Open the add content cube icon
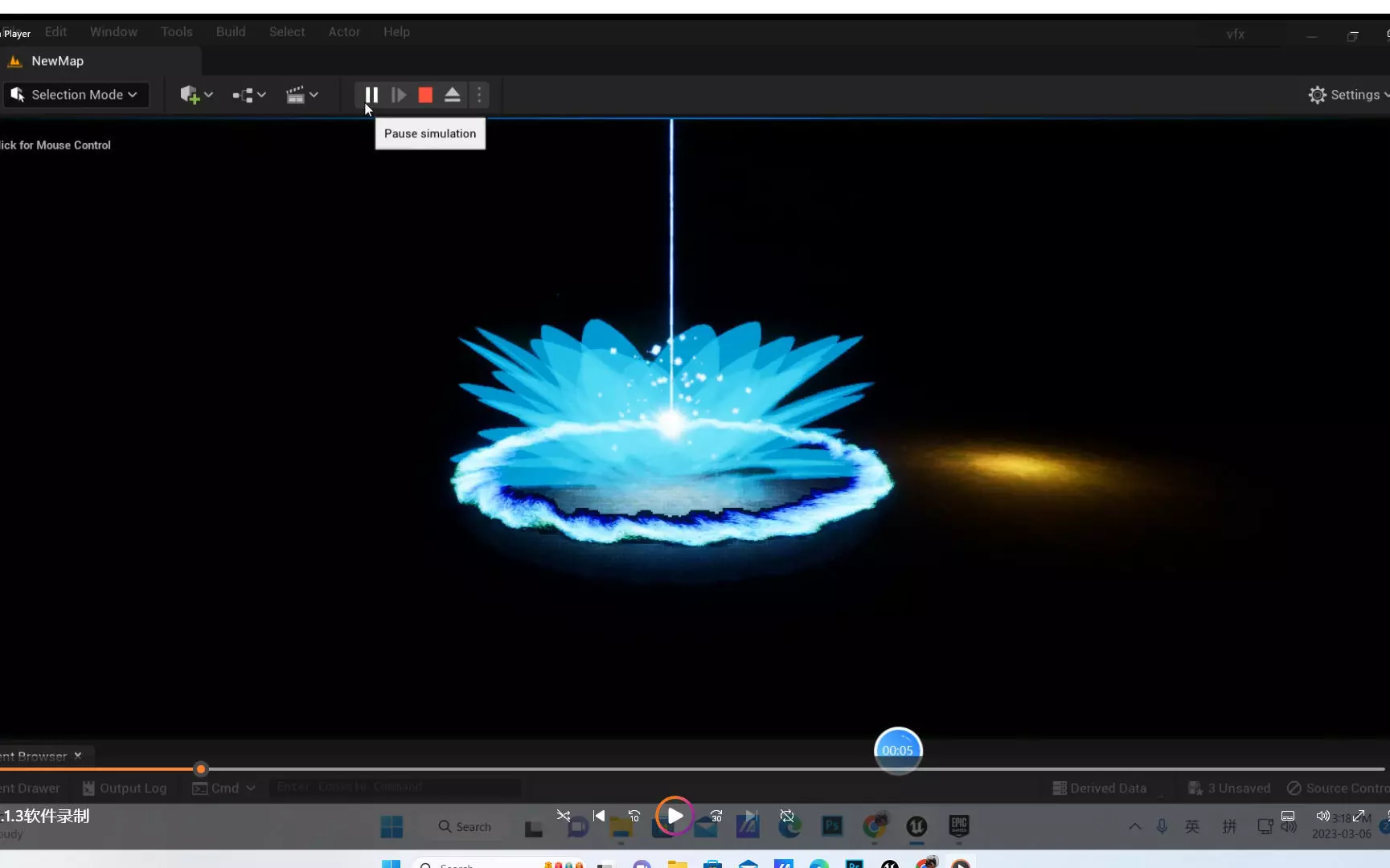 click(190, 95)
